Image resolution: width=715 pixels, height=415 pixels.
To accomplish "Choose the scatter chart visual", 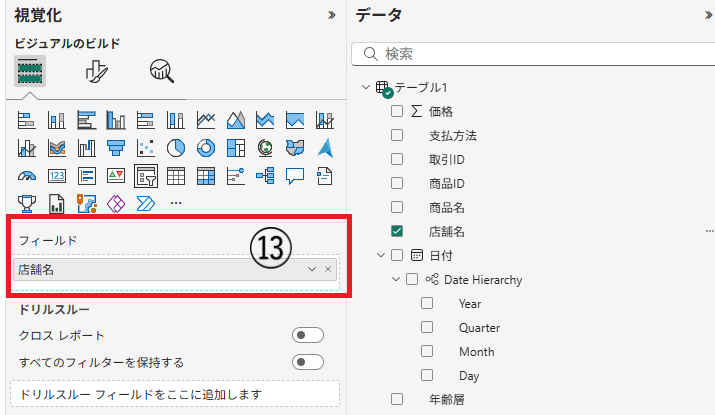I will pyautogui.click(x=146, y=148).
